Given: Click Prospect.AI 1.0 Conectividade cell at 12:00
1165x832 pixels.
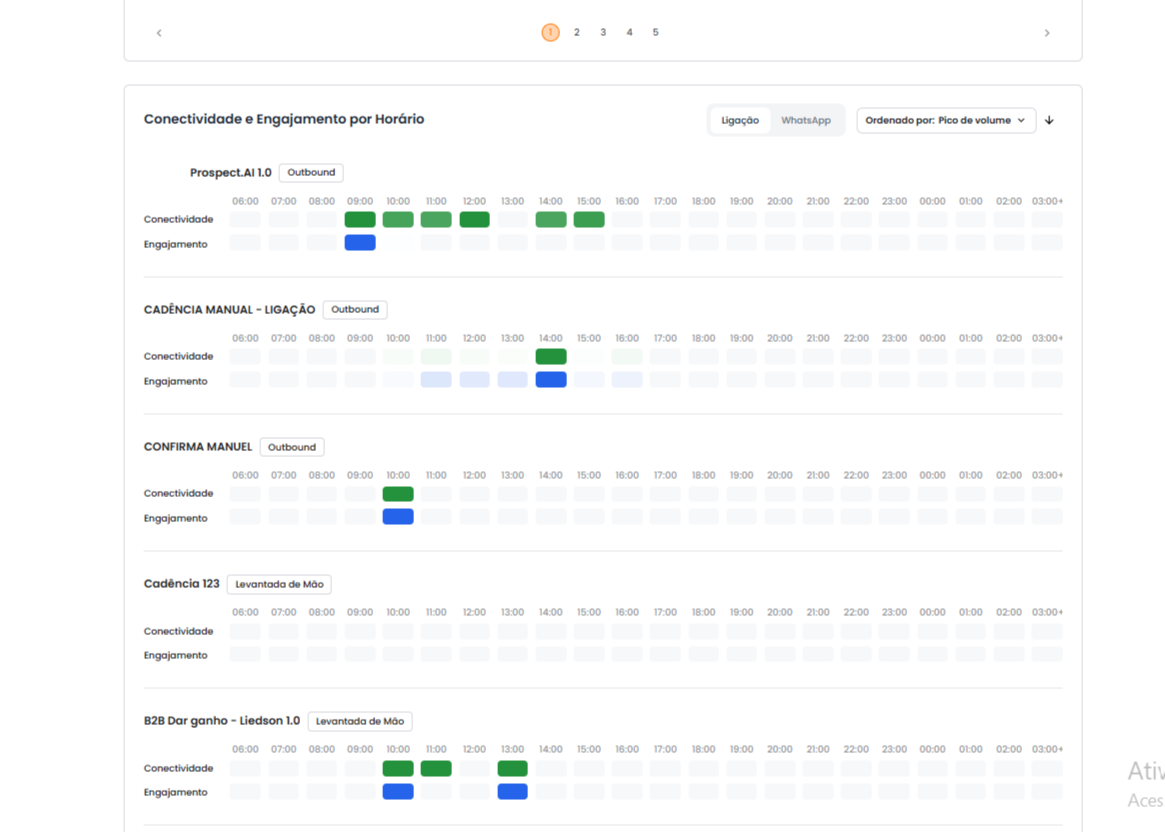Looking at the screenshot, I should point(475,220).
